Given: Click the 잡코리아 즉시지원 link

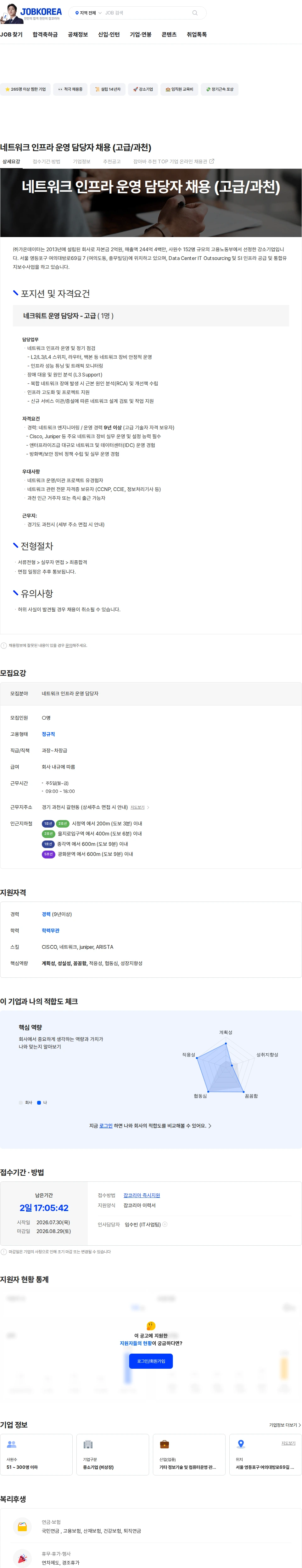Looking at the screenshot, I should click(x=142, y=1196).
